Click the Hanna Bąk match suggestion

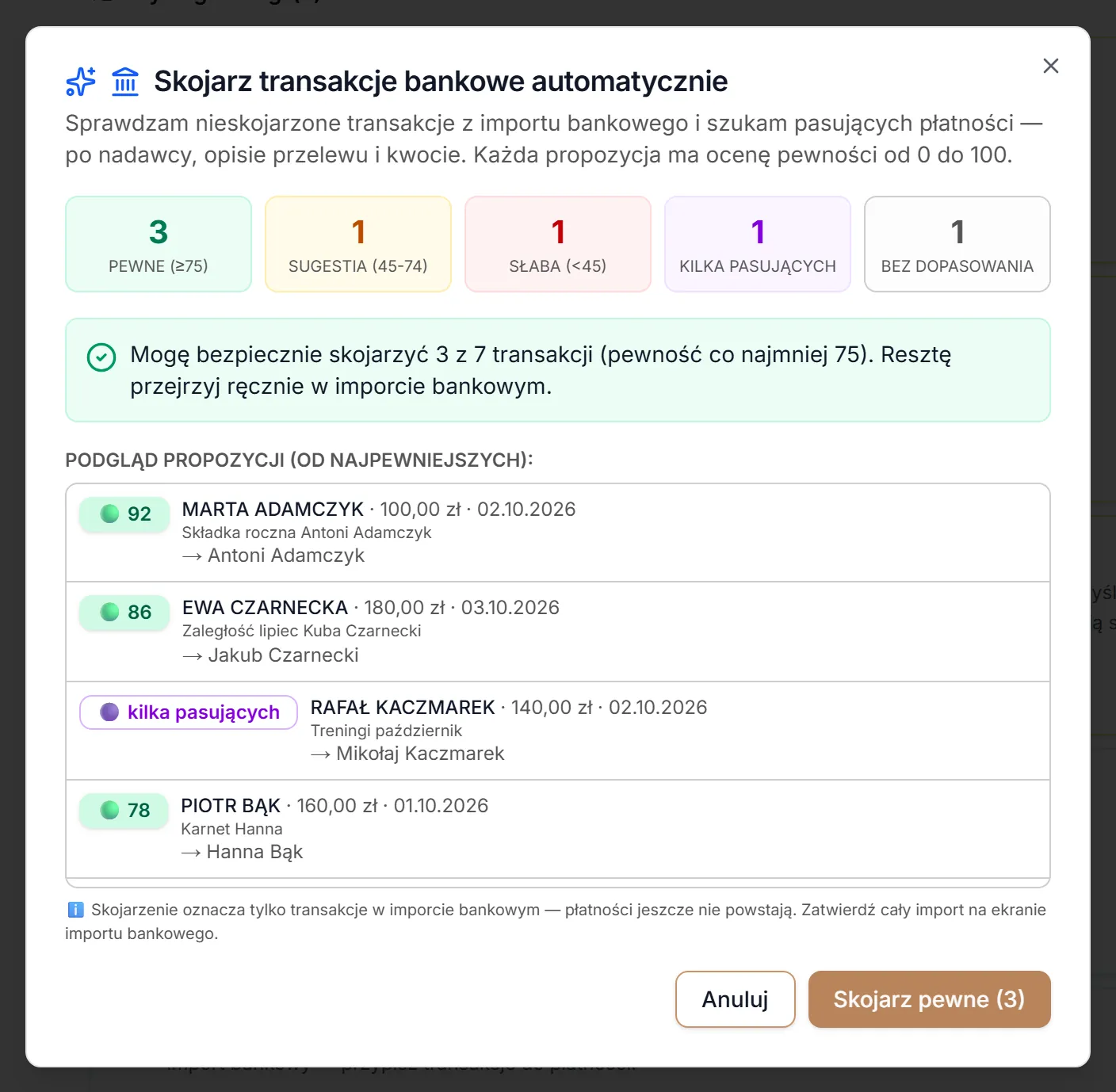pos(242,852)
